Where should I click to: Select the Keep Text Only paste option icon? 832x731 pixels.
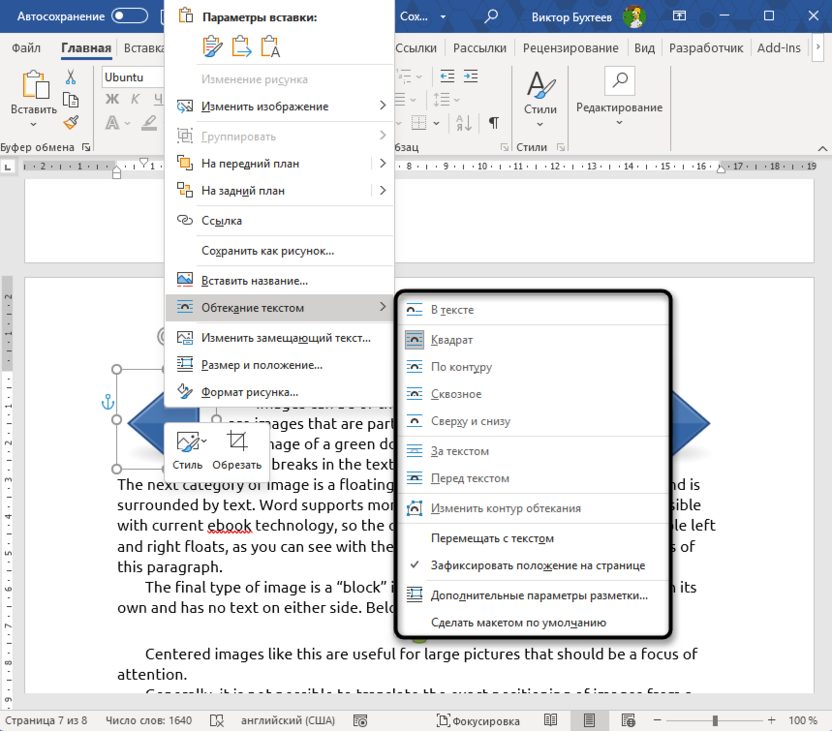coord(271,47)
